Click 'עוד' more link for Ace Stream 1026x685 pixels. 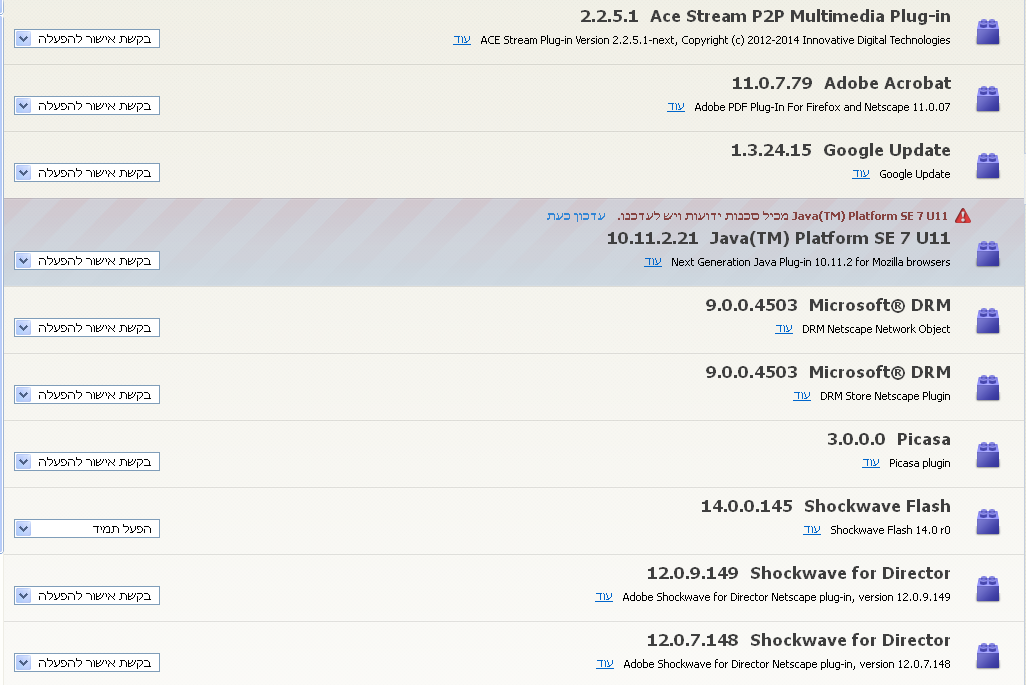[x=462, y=39]
